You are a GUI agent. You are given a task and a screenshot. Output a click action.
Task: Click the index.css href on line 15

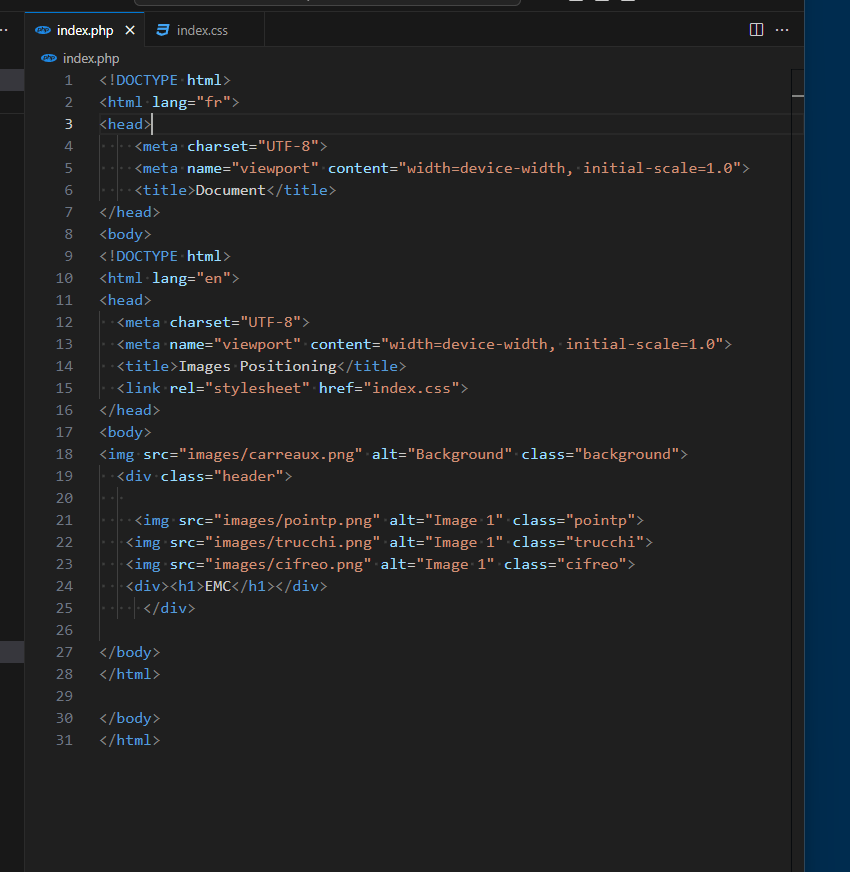[x=411, y=388]
